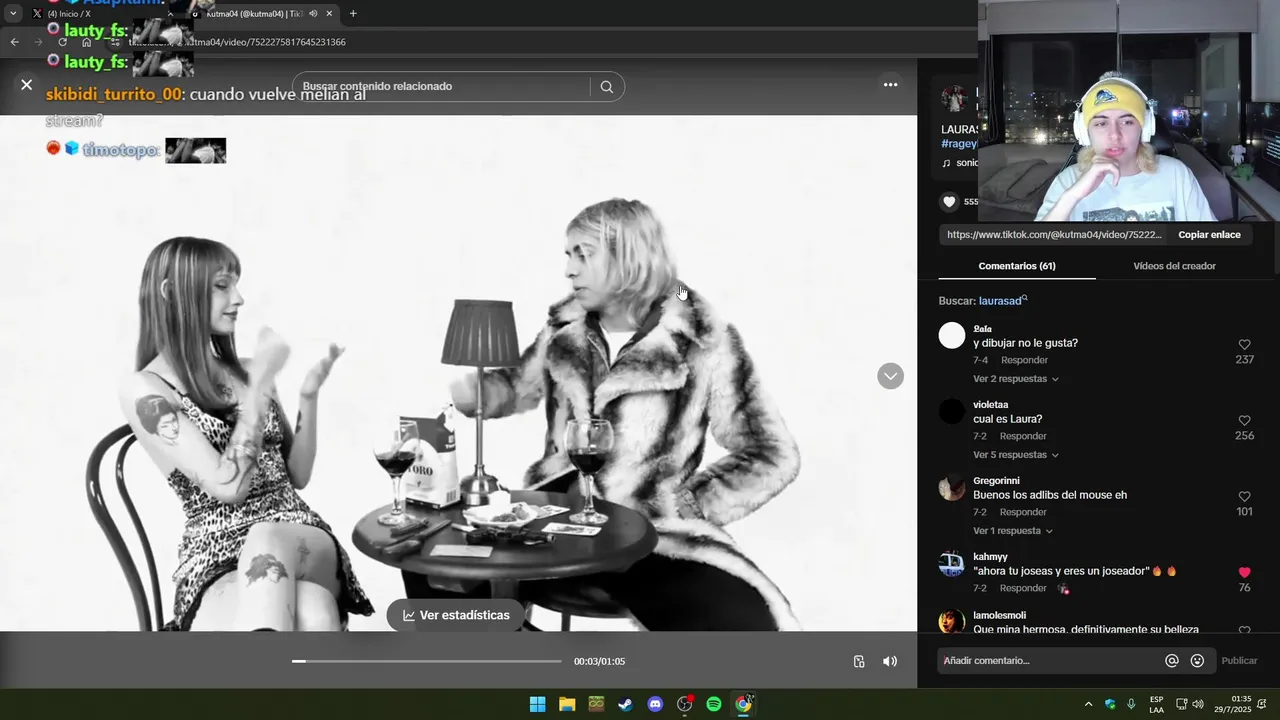Click the microphone tray icon
The image size is (1280, 720).
click(x=1131, y=704)
